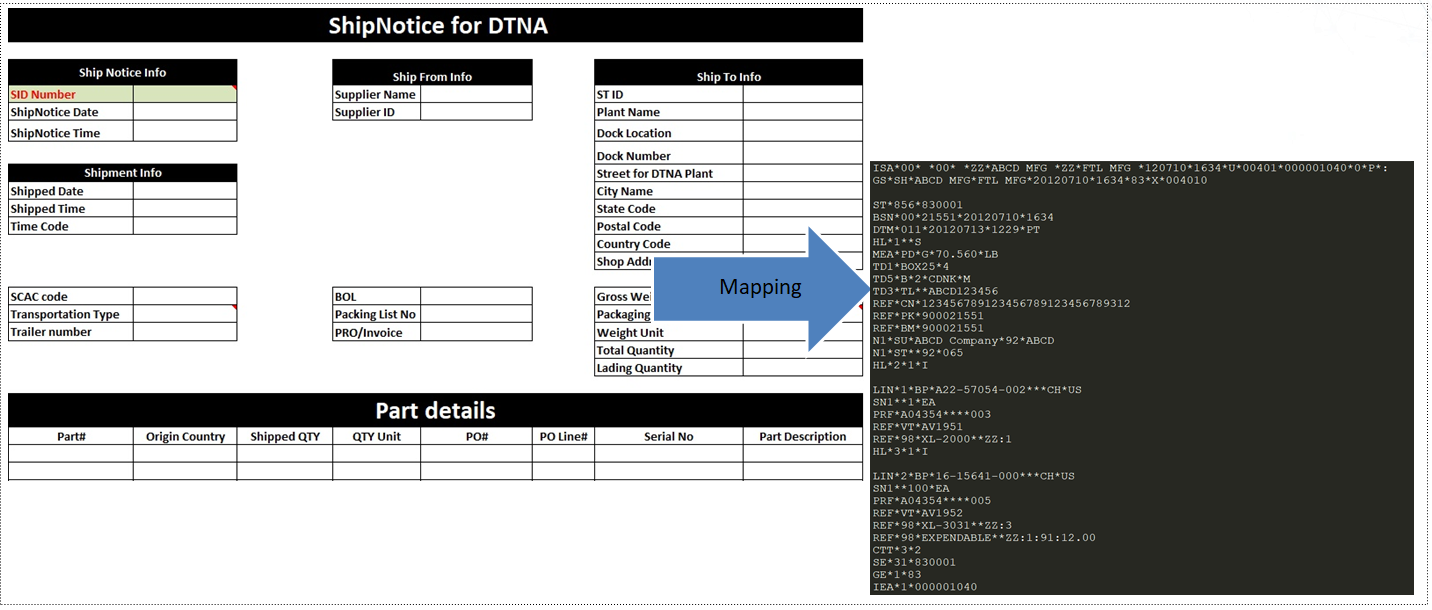Select the "MEA*PD*G*70.560*LB" line

(x=935, y=254)
